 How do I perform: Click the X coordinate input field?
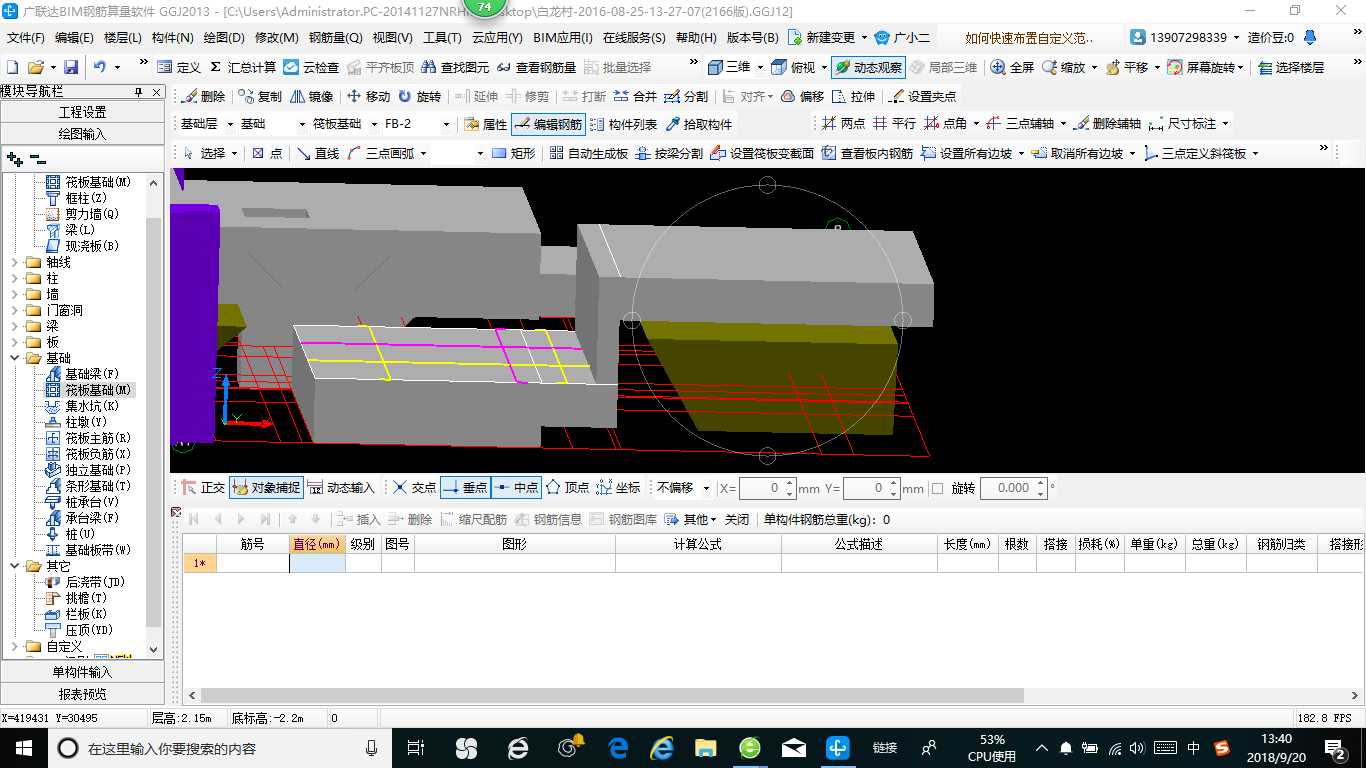[766, 488]
